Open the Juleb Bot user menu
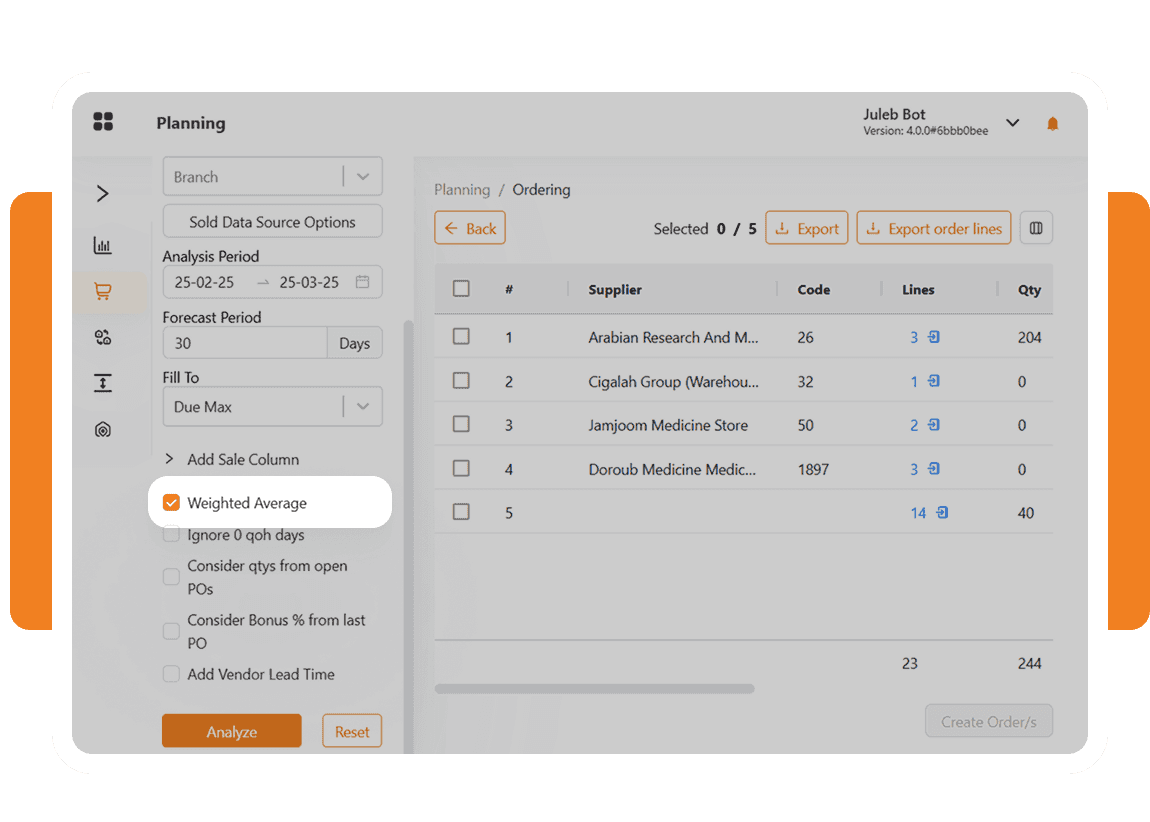The height and width of the screenshot is (822, 1150). tap(1012, 123)
